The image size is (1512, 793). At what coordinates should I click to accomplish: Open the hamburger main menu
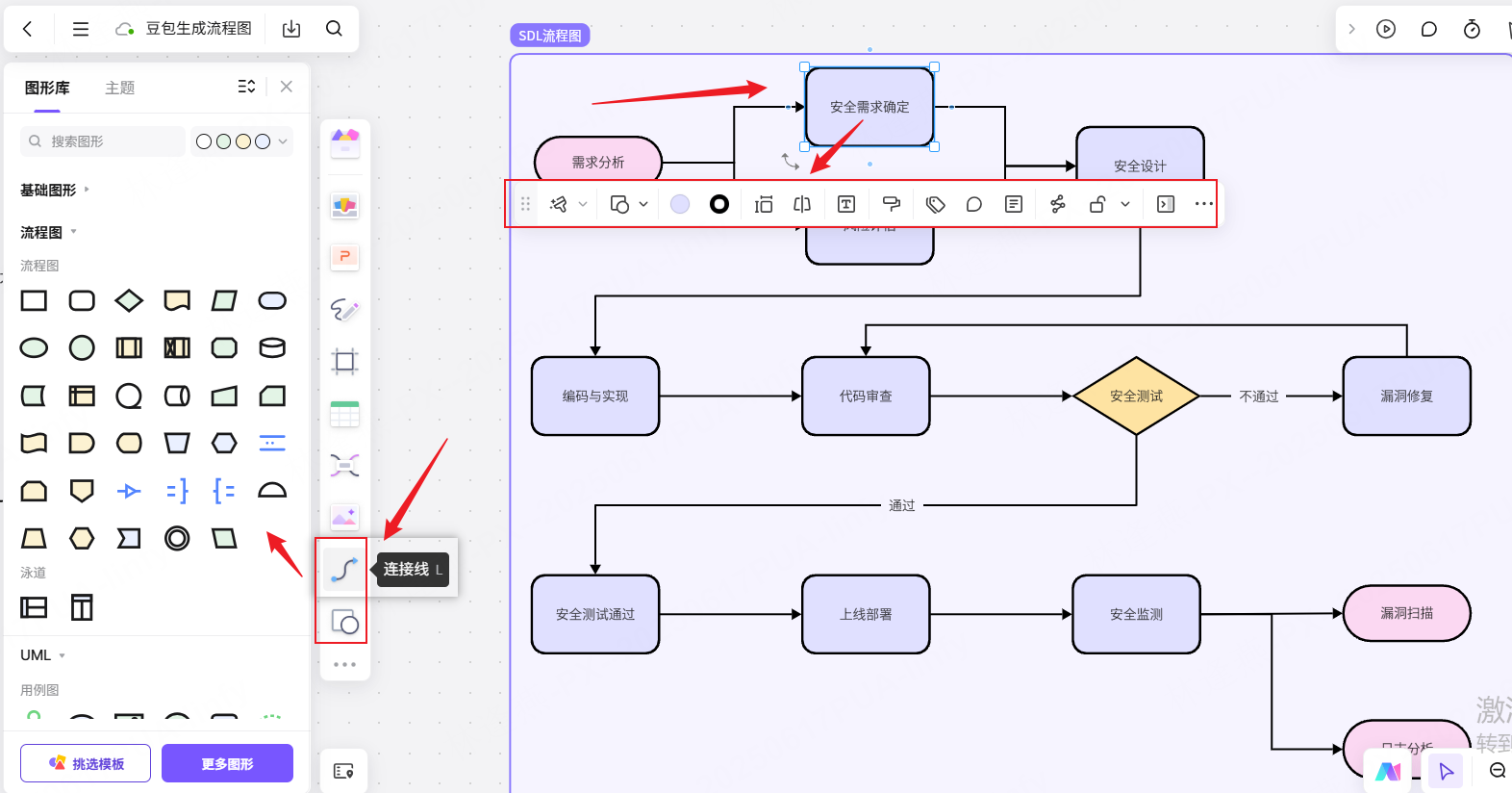point(81,29)
